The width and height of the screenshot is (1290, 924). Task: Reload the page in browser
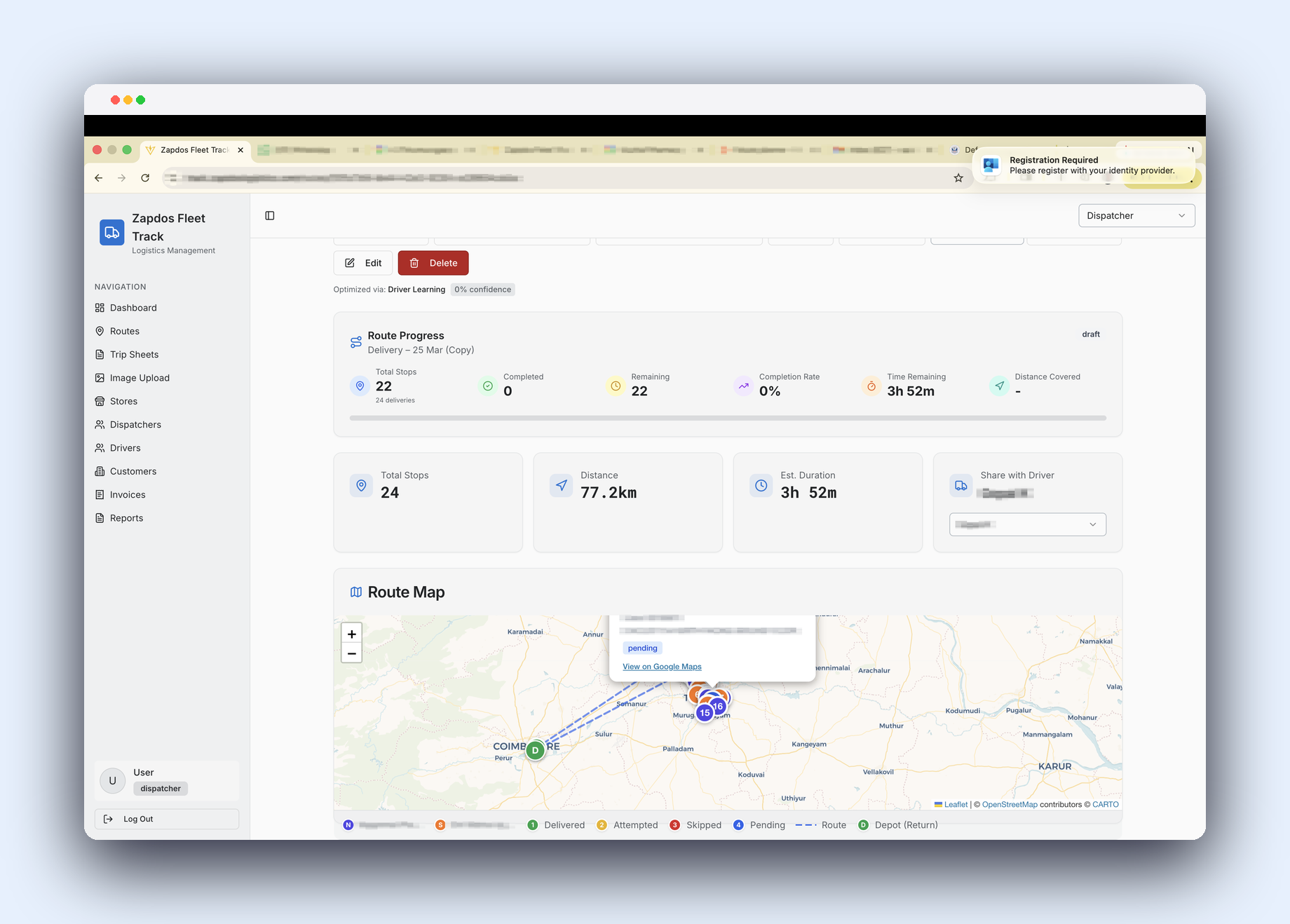(x=145, y=178)
